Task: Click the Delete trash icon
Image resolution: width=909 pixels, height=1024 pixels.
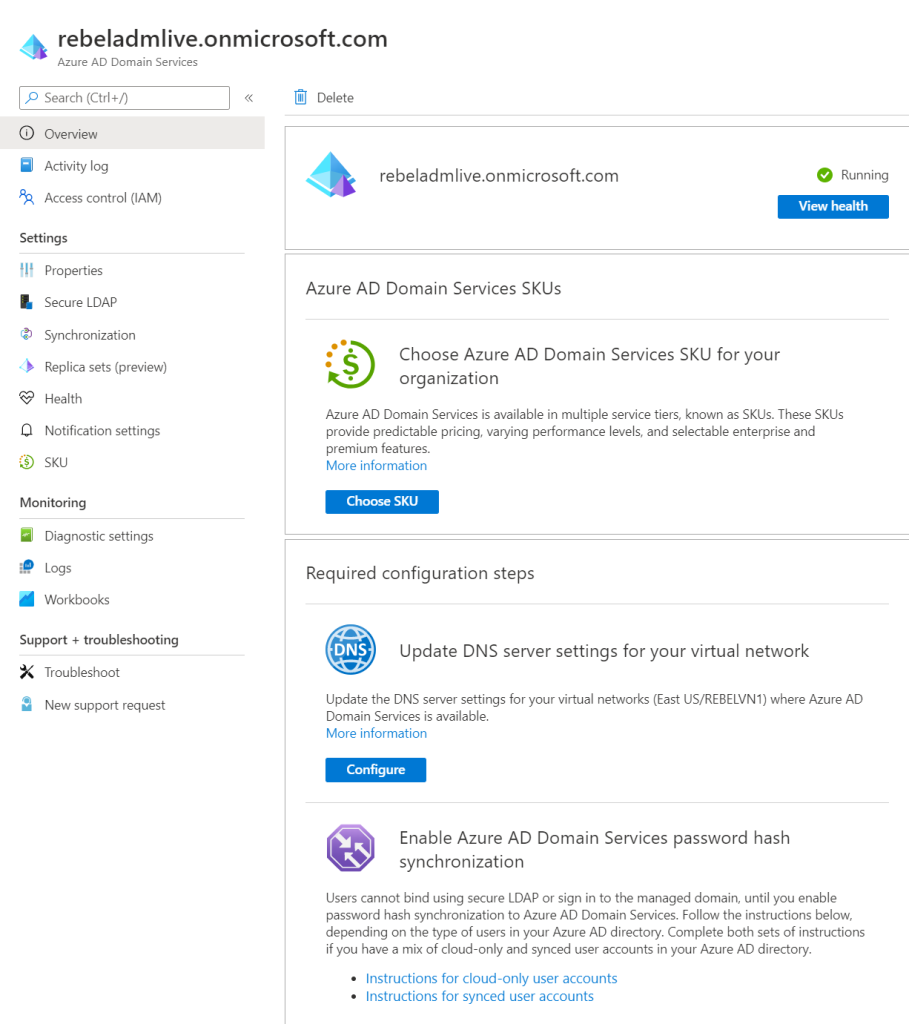Action: click(x=301, y=97)
